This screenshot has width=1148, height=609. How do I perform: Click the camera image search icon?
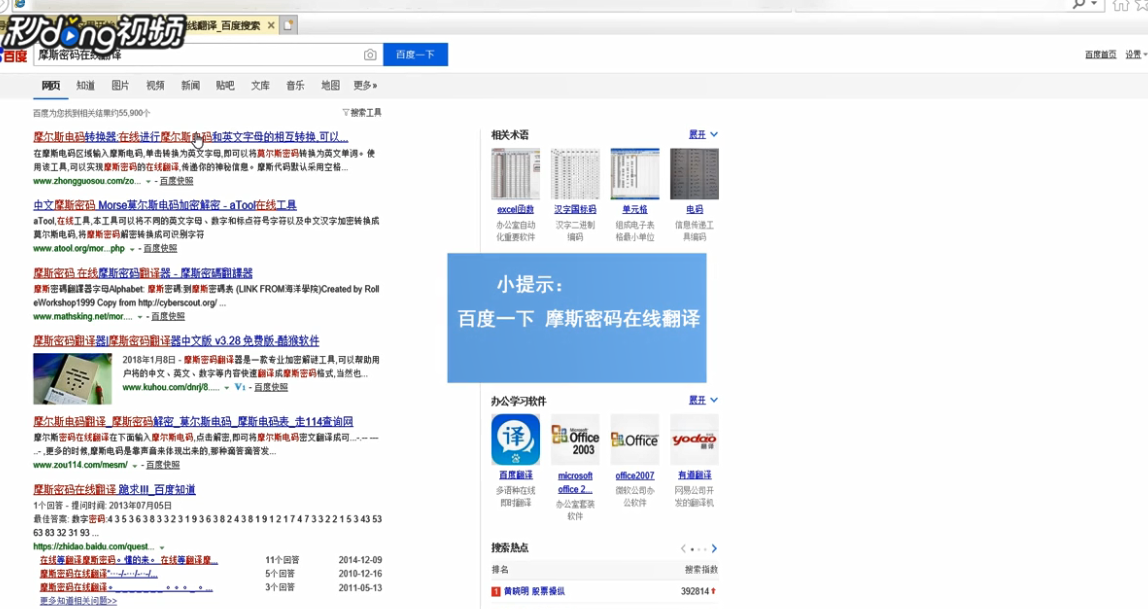[x=370, y=55]
